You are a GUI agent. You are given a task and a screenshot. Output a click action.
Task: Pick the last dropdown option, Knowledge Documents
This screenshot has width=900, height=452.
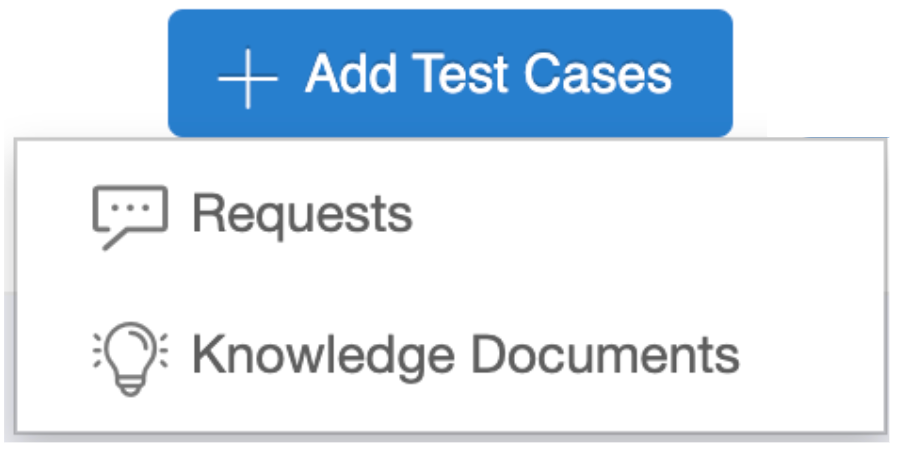point(465,355)
